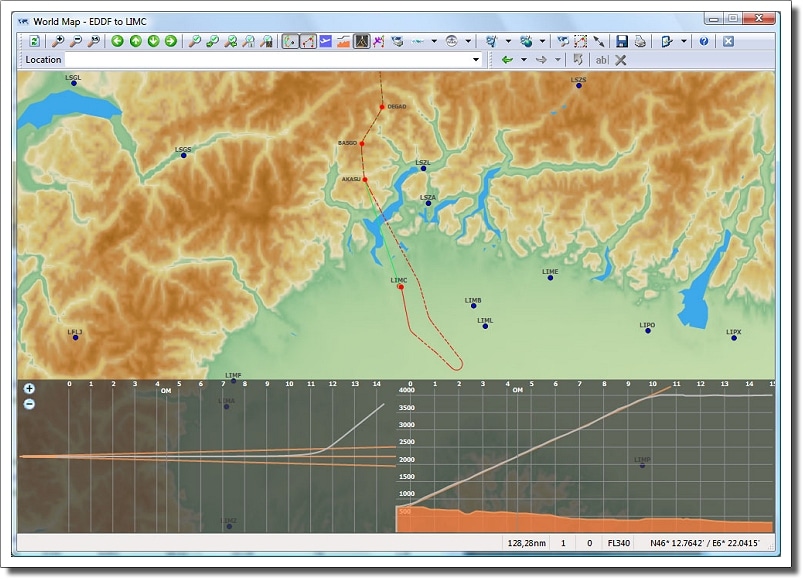Image resolution: width=803 pixels, height=579 pixels.
Task: Click the blue minus profile zoom button
Action: [x=29, y=403]
